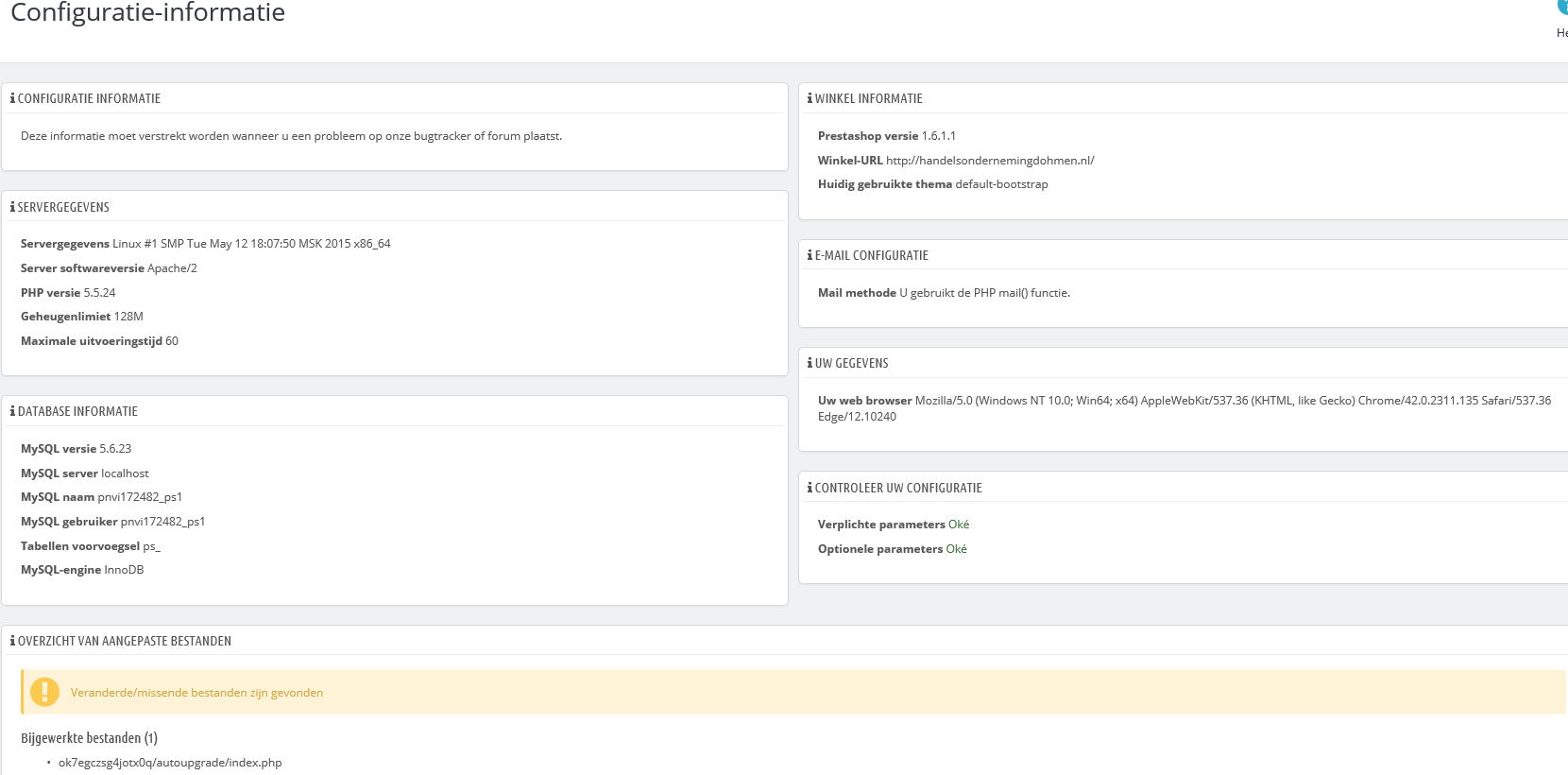
Task: Click the autoupgrade/index.php file entry
Action: (170, 763)
